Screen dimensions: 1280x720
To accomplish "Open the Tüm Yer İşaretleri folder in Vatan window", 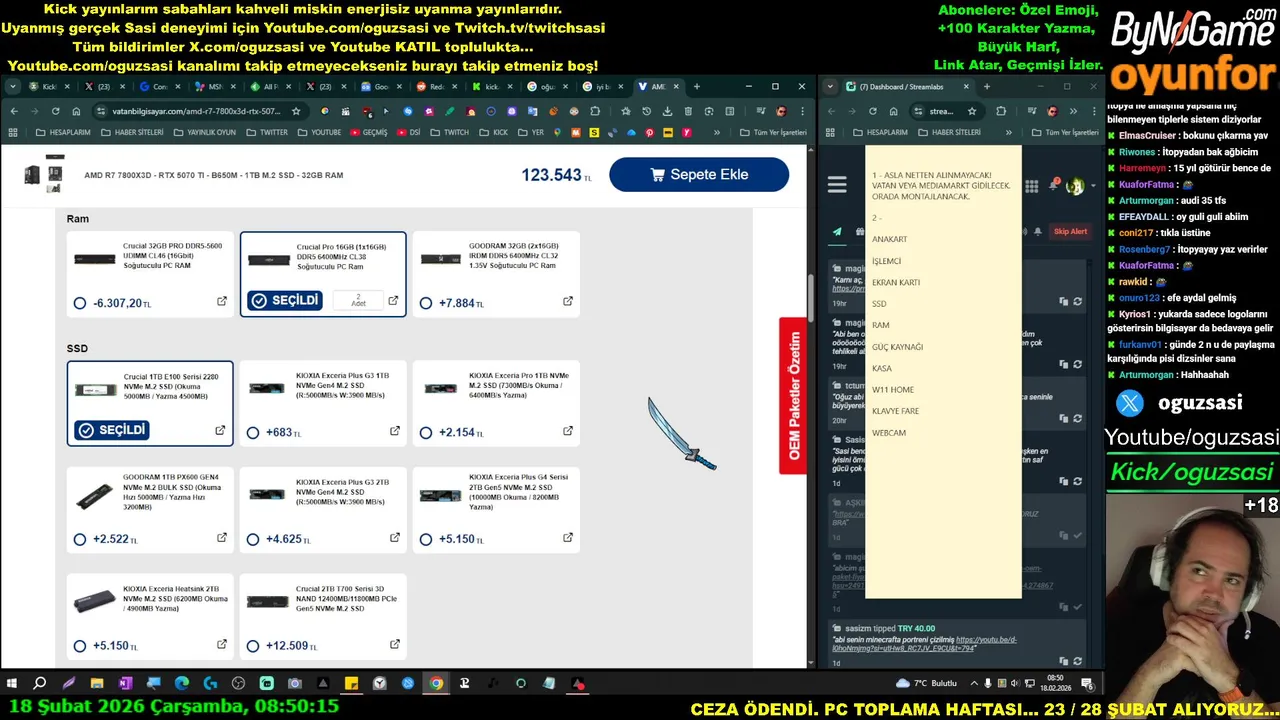I will tap(773, 132).
